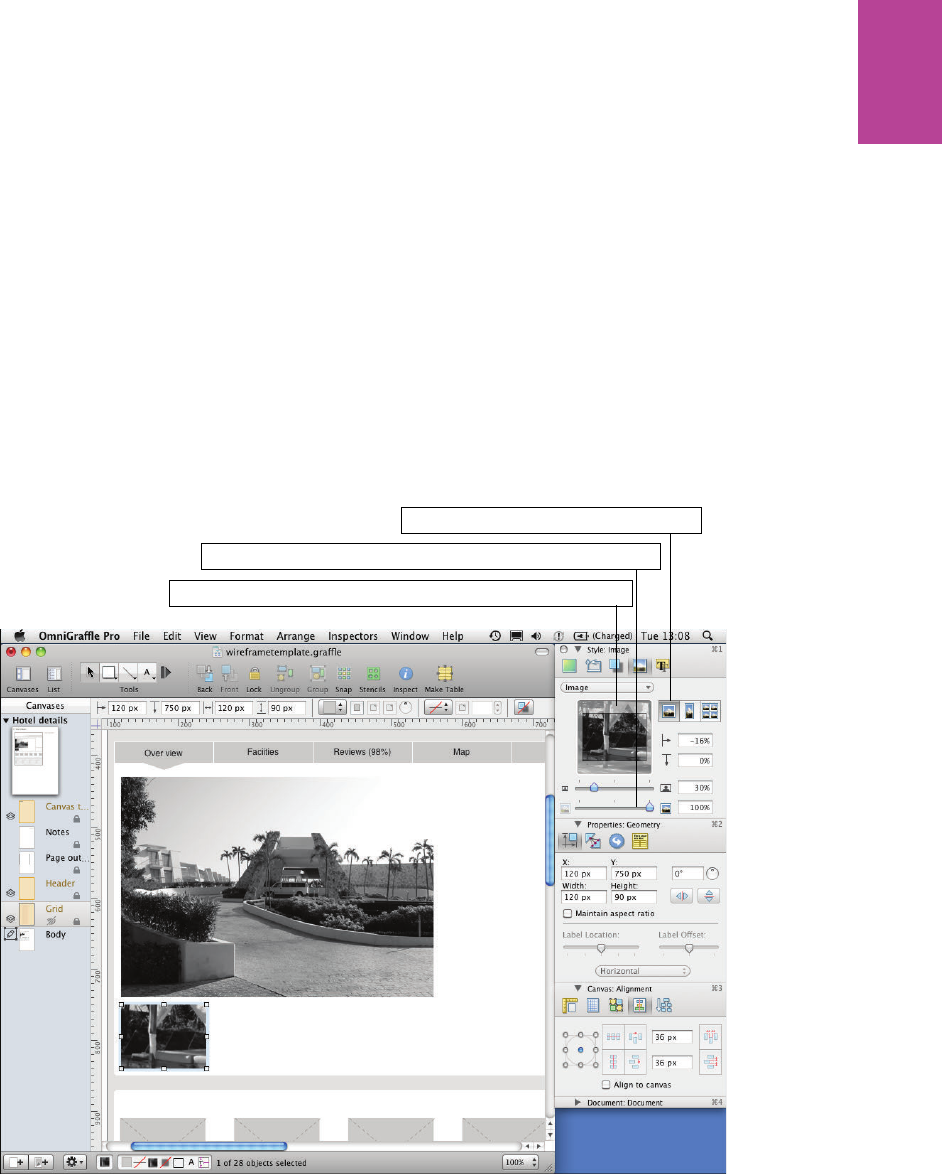Click the Back send-to-back icon
Viewport: 942px width, 1174px height.
[x=204, y=673]
